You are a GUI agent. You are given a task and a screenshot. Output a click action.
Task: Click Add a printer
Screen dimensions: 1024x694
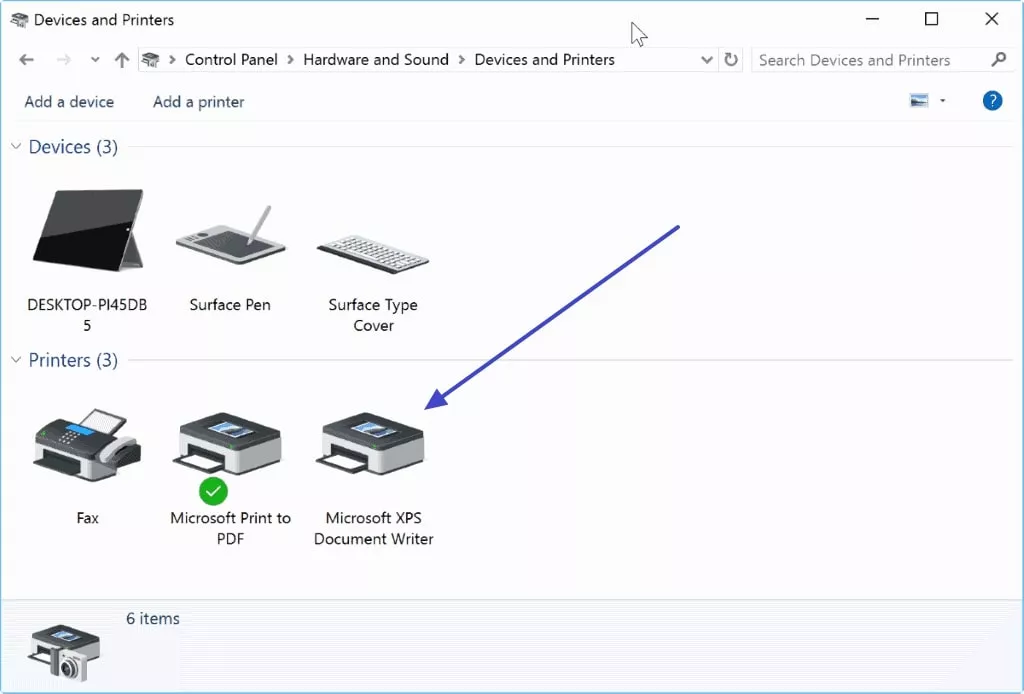coord(197,101)
